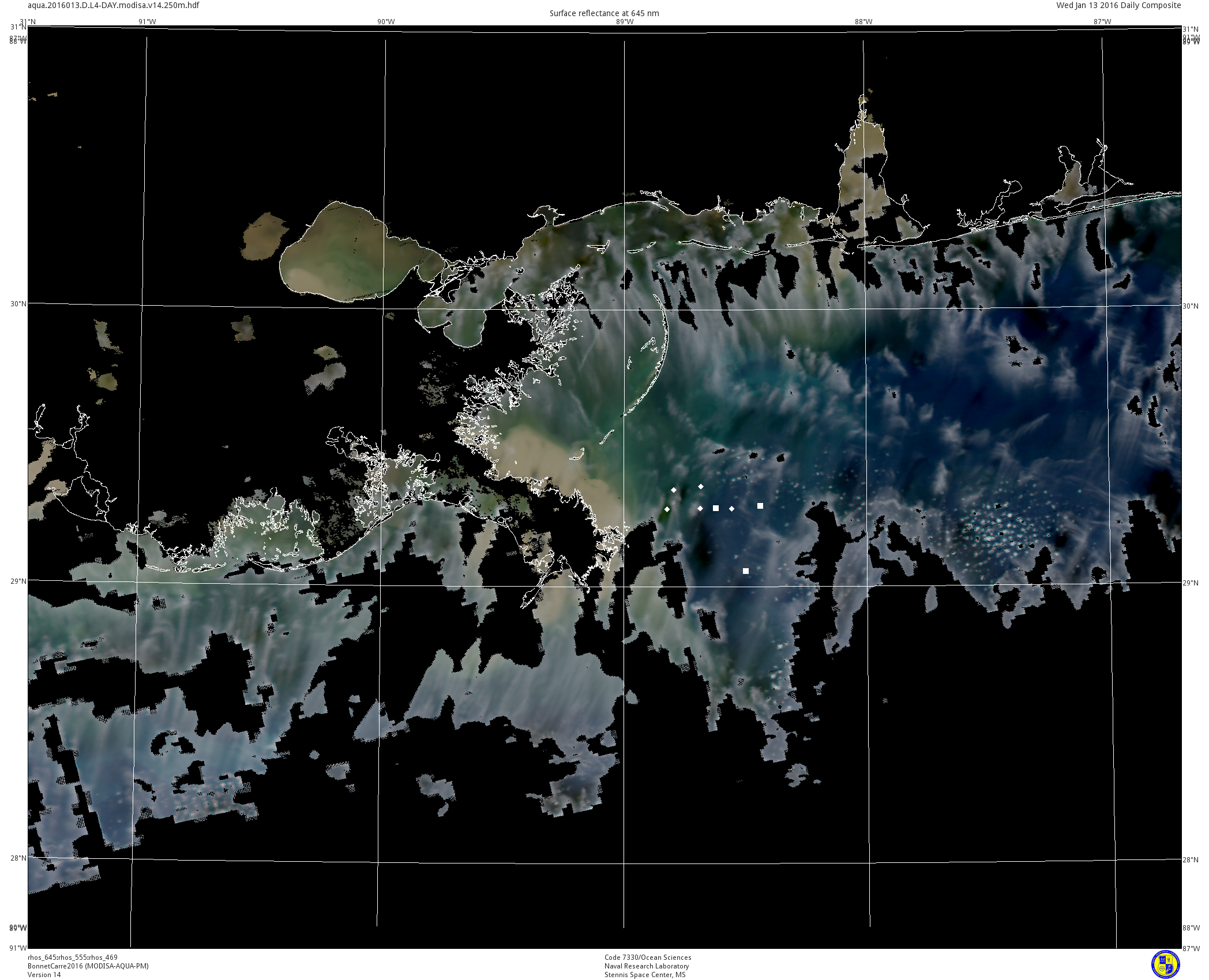Click the easternmost white diamond station marker
Viewport: 1209px width, 980px height.
[x=732, y=509]
